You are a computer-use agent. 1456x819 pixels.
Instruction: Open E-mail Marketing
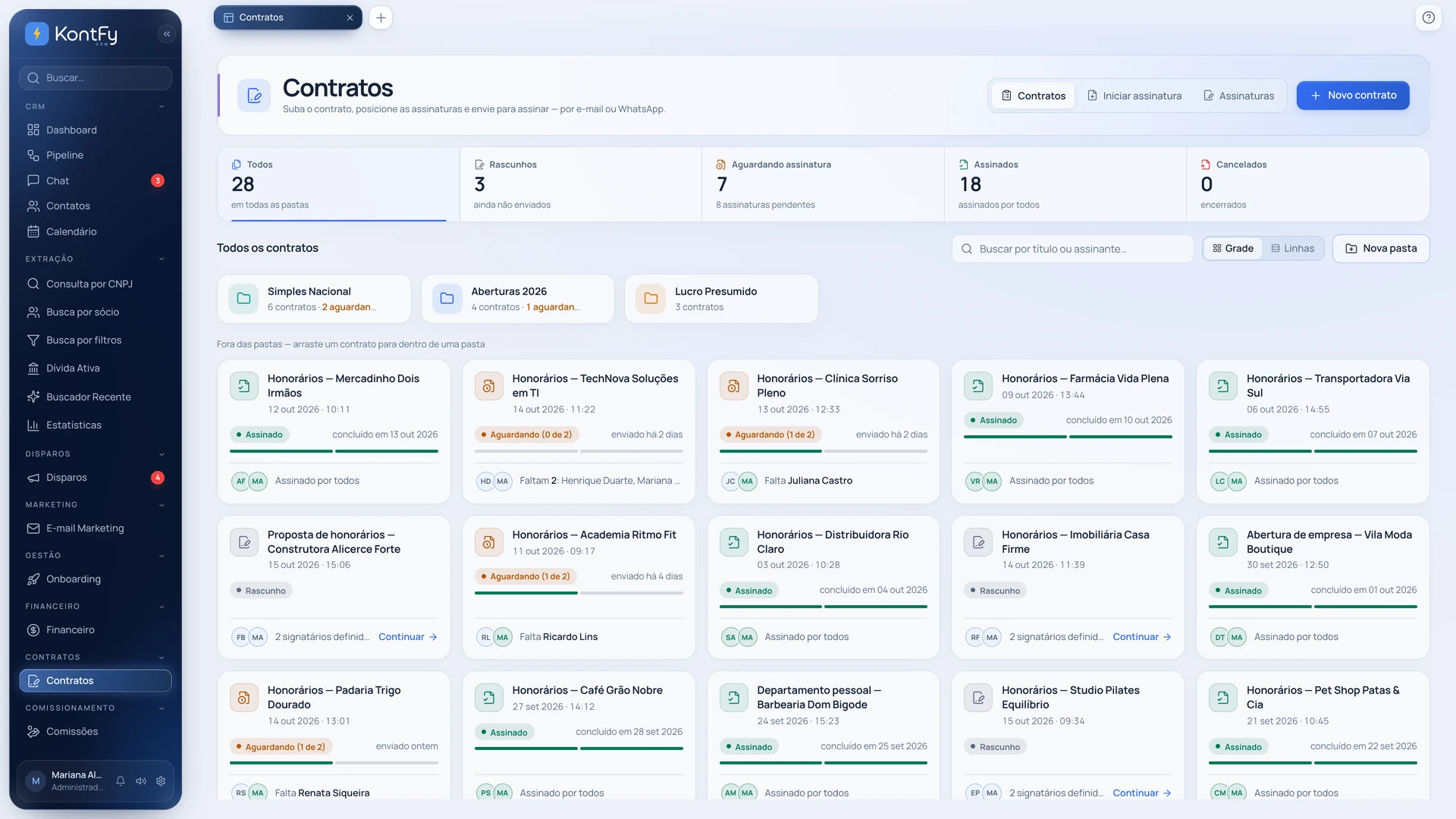click(96, 529)
